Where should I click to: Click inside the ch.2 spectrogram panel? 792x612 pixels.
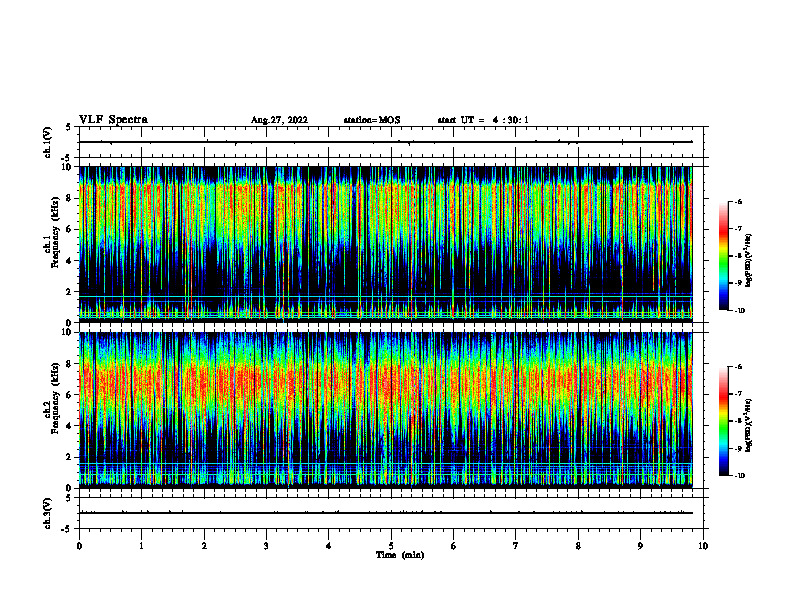coord(385,410)
